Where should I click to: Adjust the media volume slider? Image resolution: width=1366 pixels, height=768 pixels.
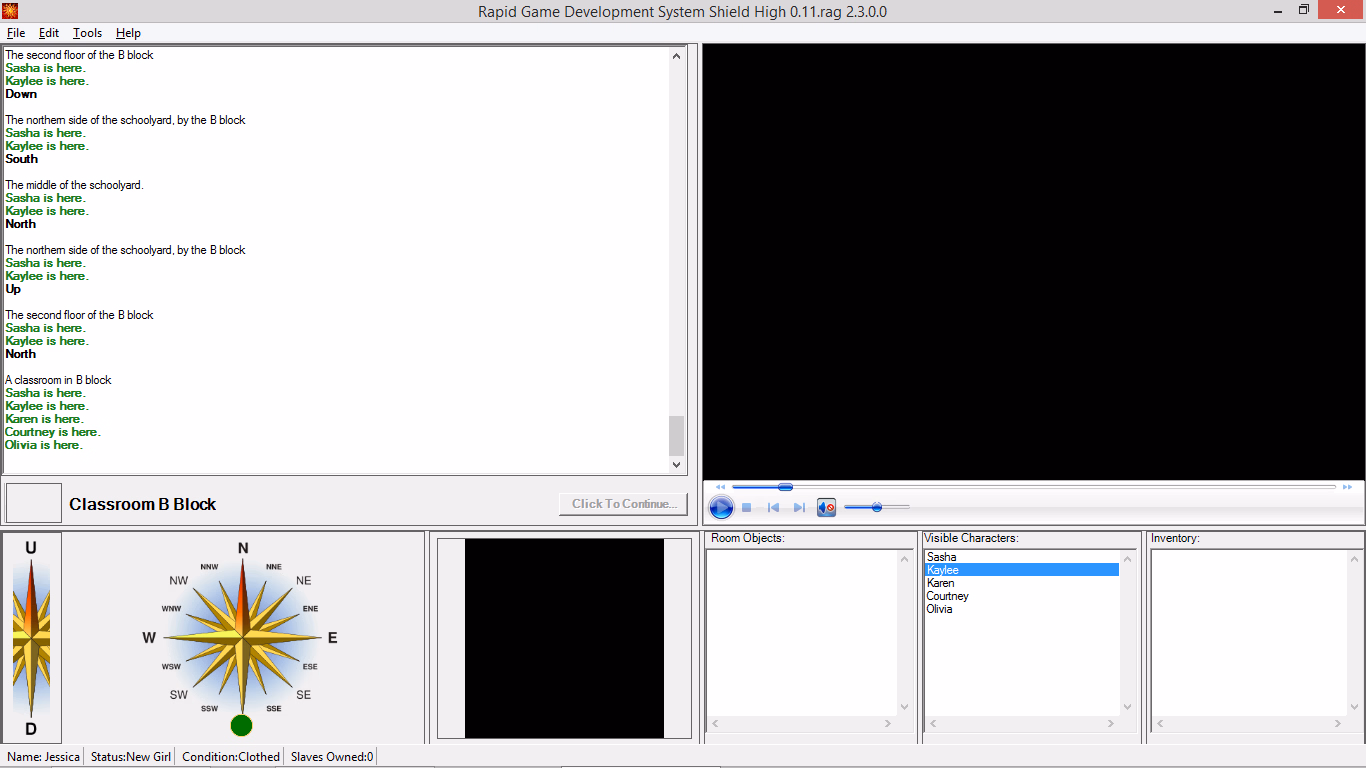[x=877, y=507]
